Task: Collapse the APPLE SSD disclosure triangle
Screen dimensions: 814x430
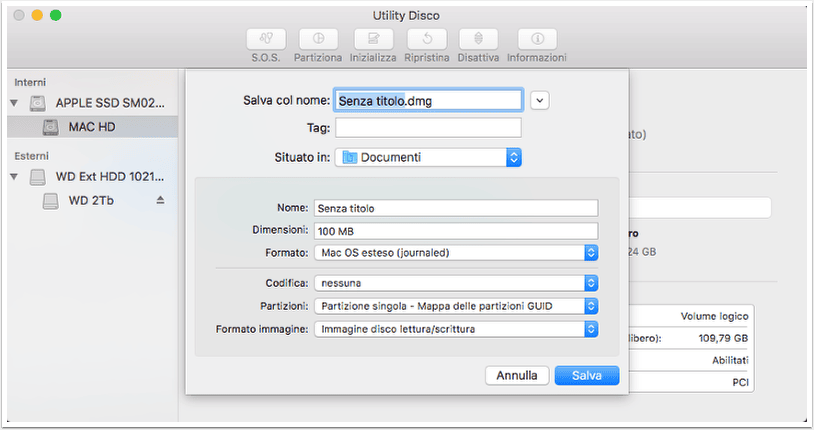Action: (14, 103)
